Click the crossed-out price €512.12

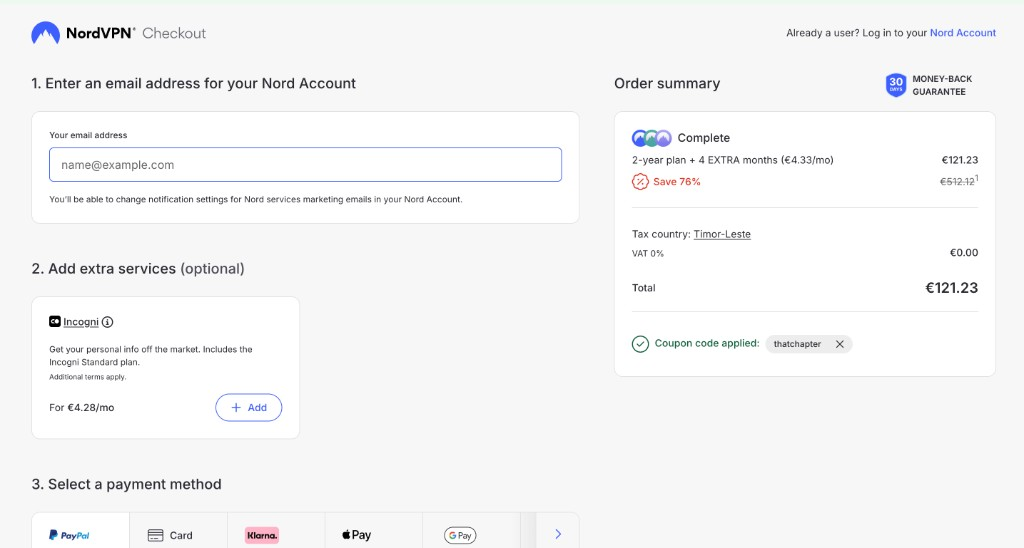tap(957, 182)
